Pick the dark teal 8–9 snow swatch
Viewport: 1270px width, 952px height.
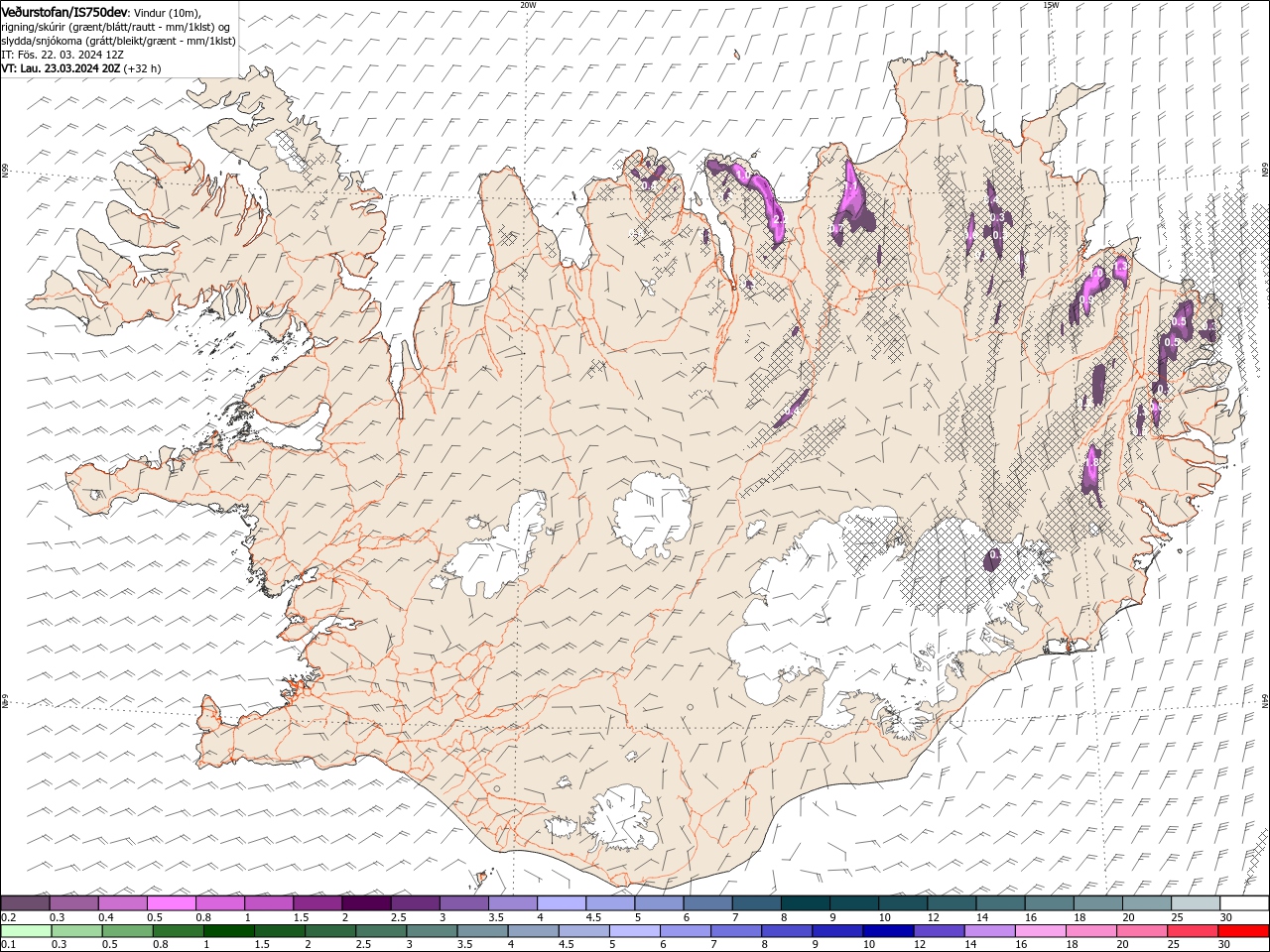pos(806,903)
